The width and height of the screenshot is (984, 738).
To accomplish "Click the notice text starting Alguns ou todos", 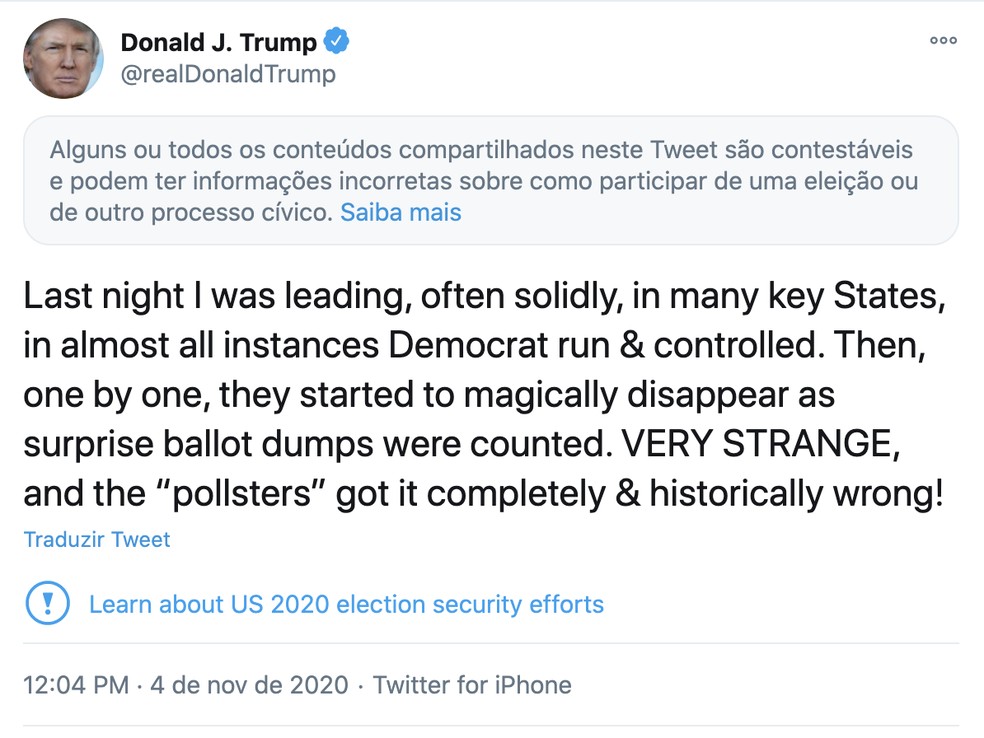I will pos(484,181).
